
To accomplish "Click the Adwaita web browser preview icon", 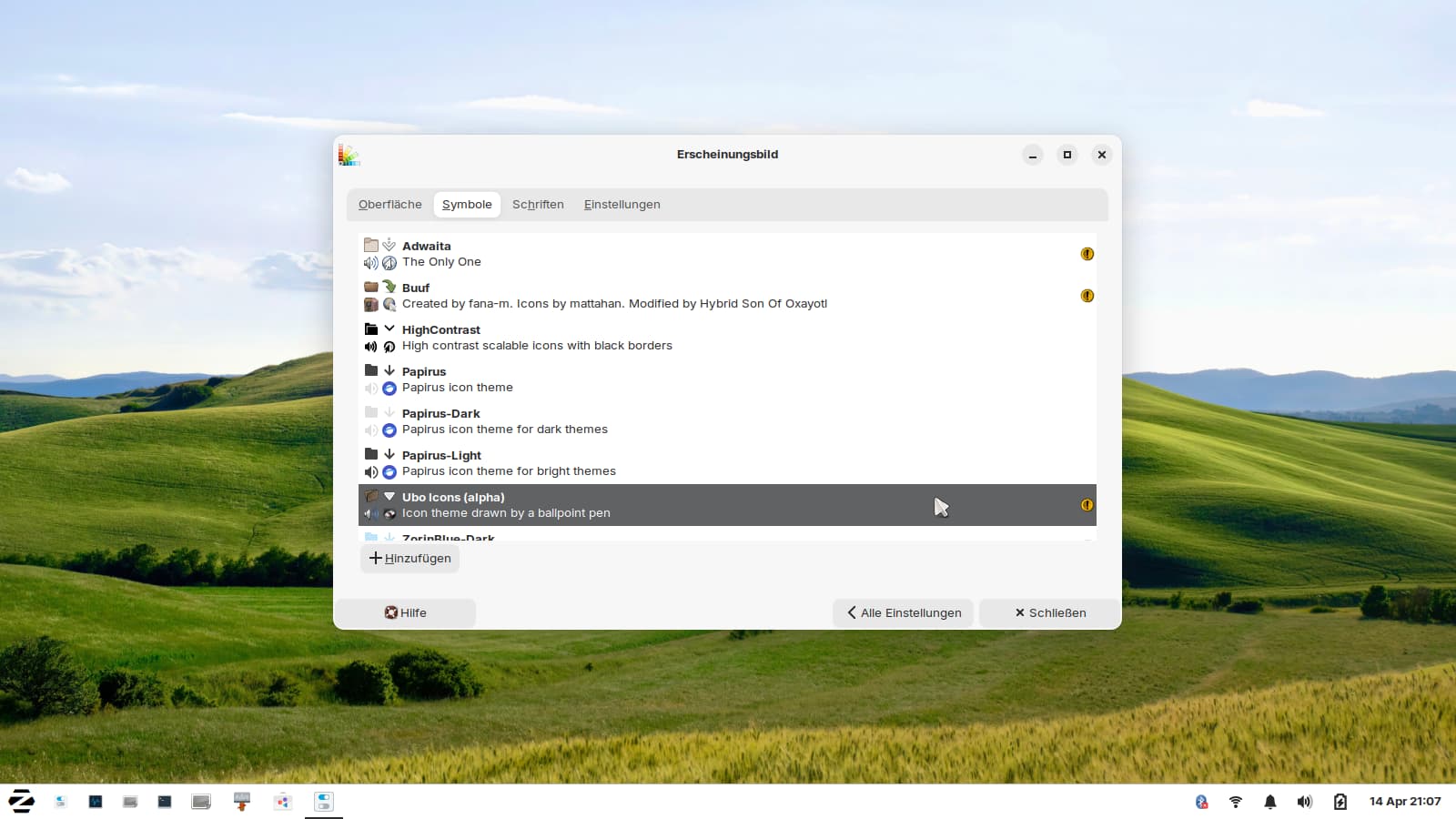I will pos(389,263).
